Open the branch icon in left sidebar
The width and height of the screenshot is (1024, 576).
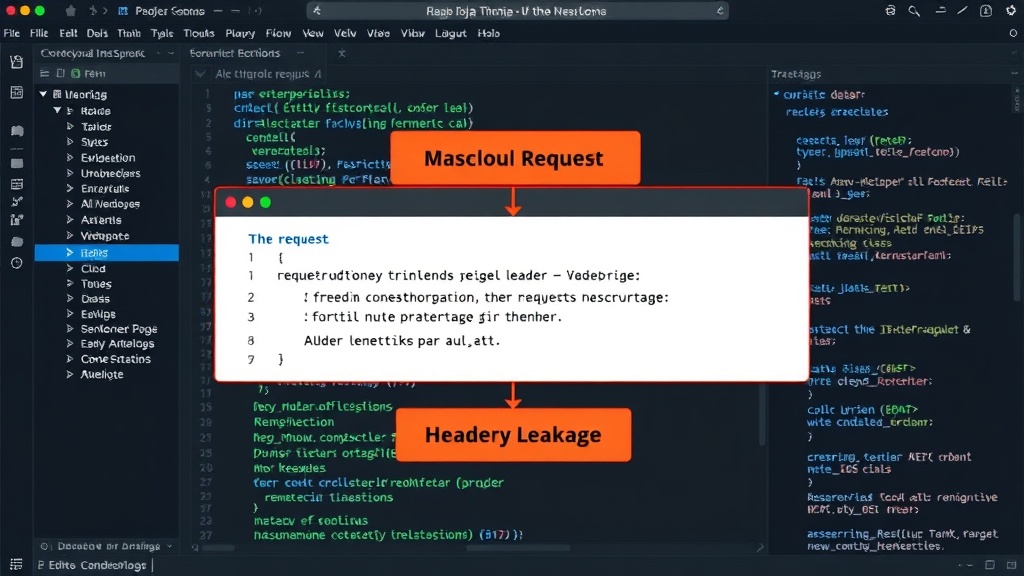point(17,202)
